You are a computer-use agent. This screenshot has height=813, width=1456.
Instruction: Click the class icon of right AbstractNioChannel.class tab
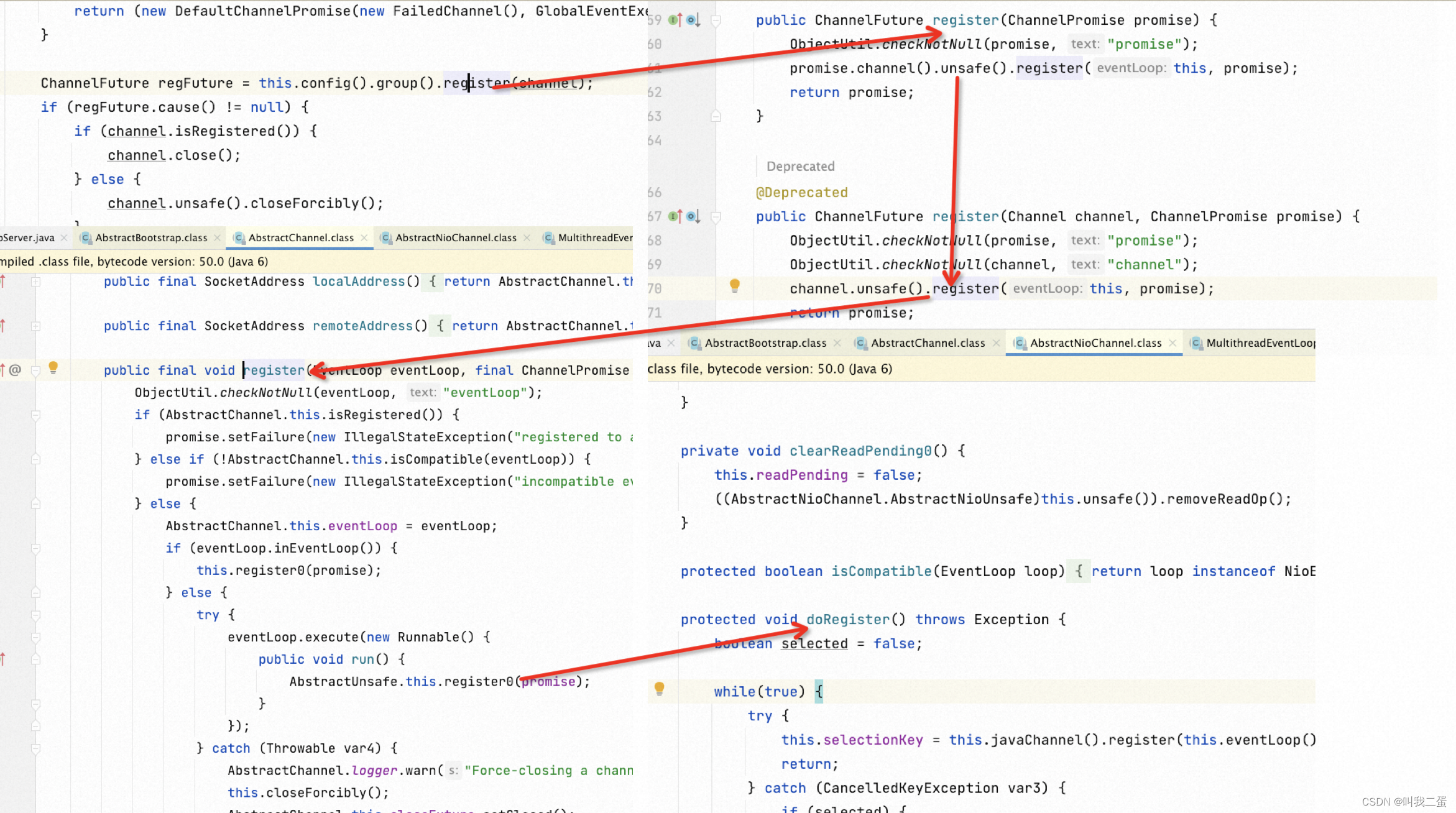[x=1020, y=343]
